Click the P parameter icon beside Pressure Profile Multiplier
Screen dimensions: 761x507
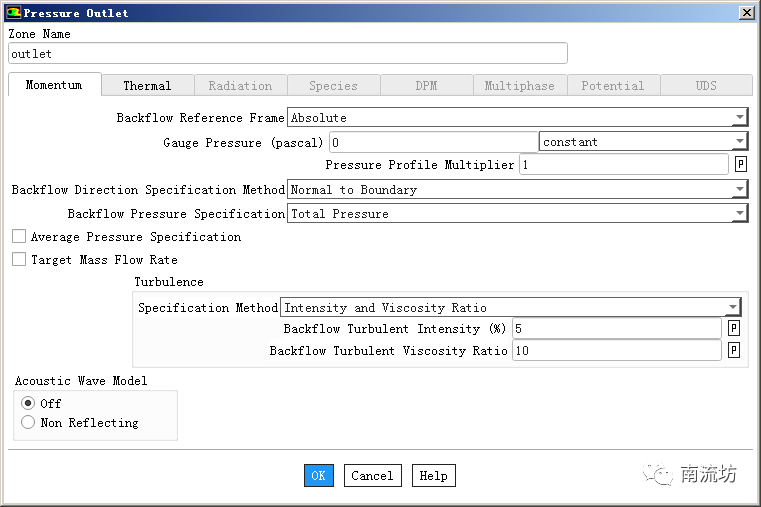(741, 165)
